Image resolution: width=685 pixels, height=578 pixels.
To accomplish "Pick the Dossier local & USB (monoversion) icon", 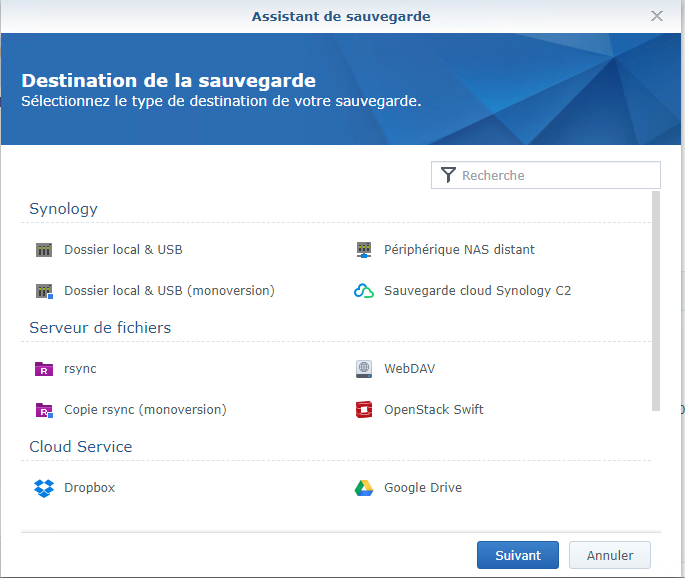I will point(44,291).
